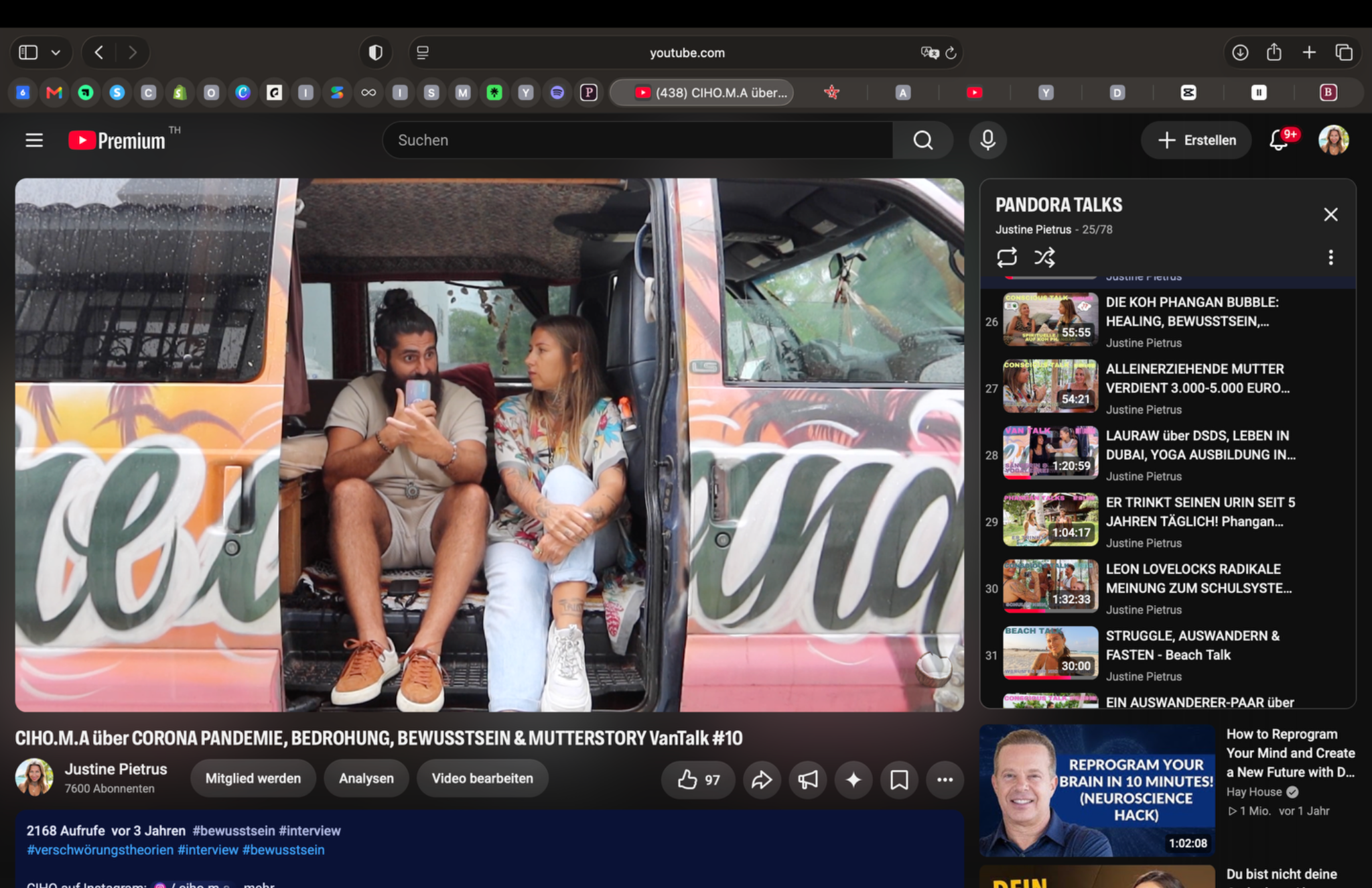Click the sparkle icon under the video
The image size is (1372, 888).
[x=853, y=779]
